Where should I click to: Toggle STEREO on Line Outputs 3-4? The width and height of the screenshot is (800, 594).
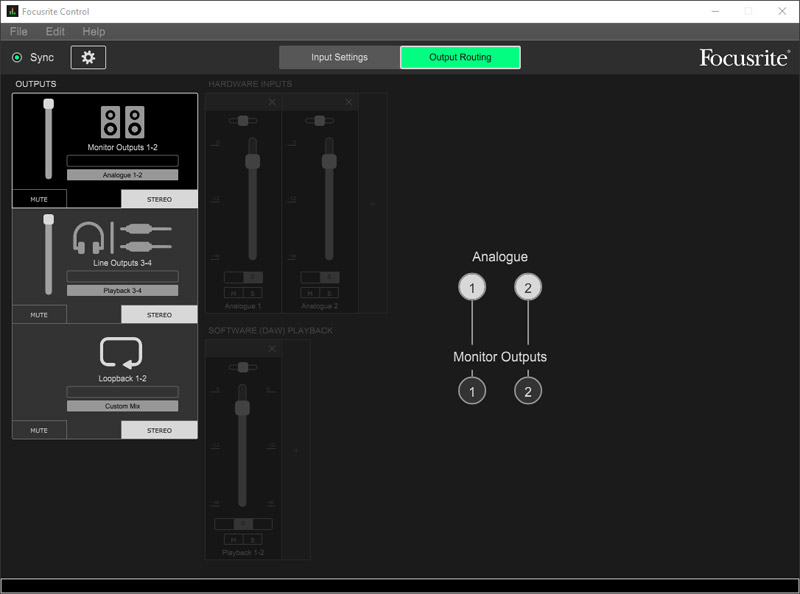coord(159,315)
